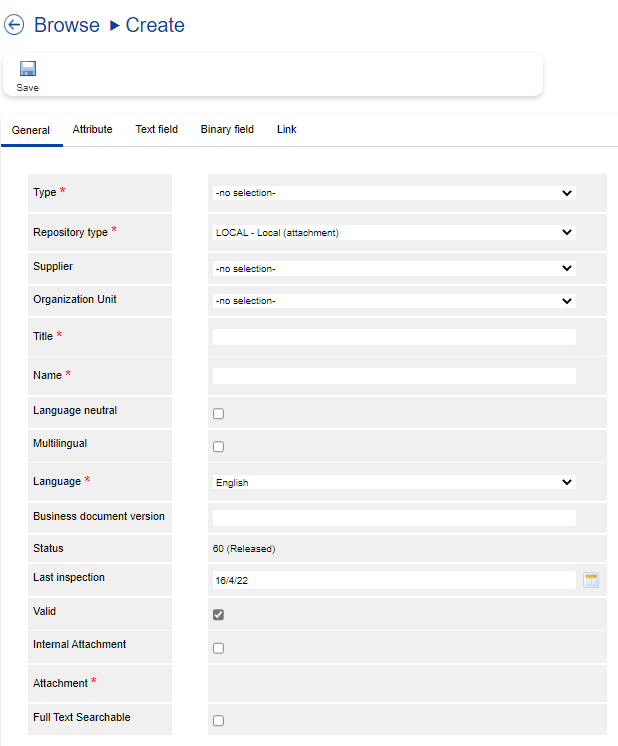Open the Last inspection calendar picker
The height and width of the screenshot is (746, 618).
[x=591, y=580]
